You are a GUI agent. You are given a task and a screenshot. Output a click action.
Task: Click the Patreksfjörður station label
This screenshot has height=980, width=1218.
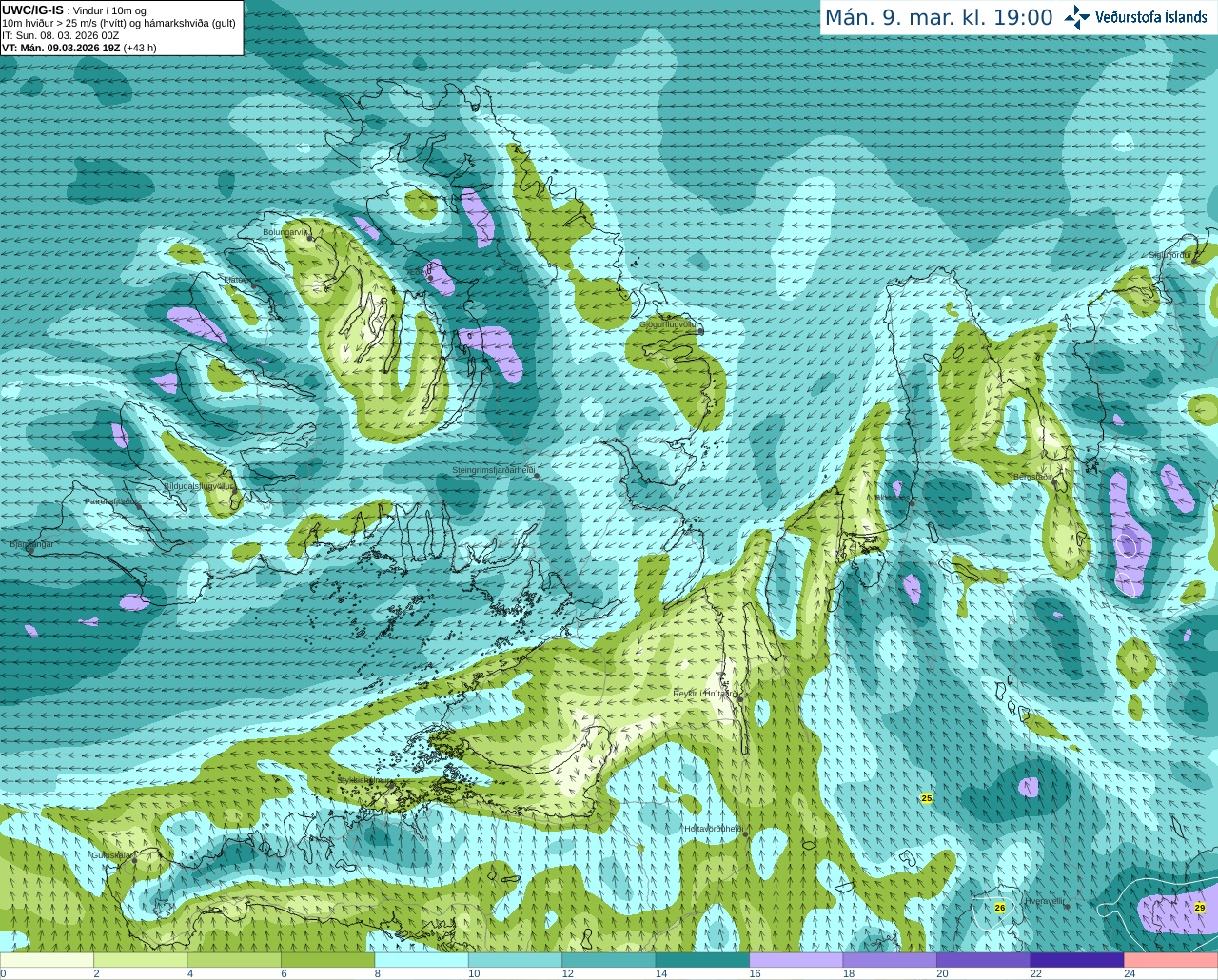tap(112, 500)
